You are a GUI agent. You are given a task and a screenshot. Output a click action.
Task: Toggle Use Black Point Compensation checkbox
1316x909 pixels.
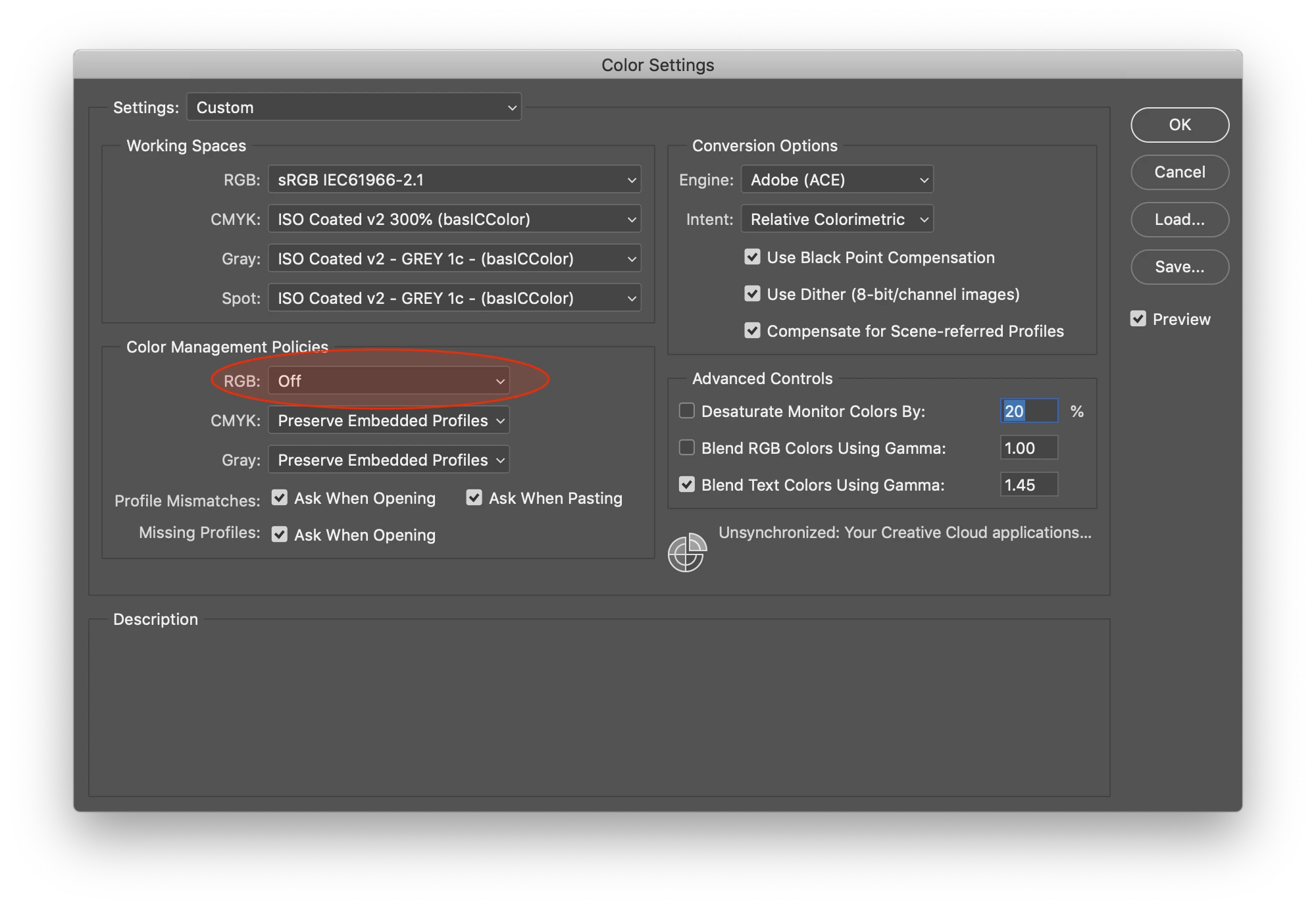(x=752, y=257)
